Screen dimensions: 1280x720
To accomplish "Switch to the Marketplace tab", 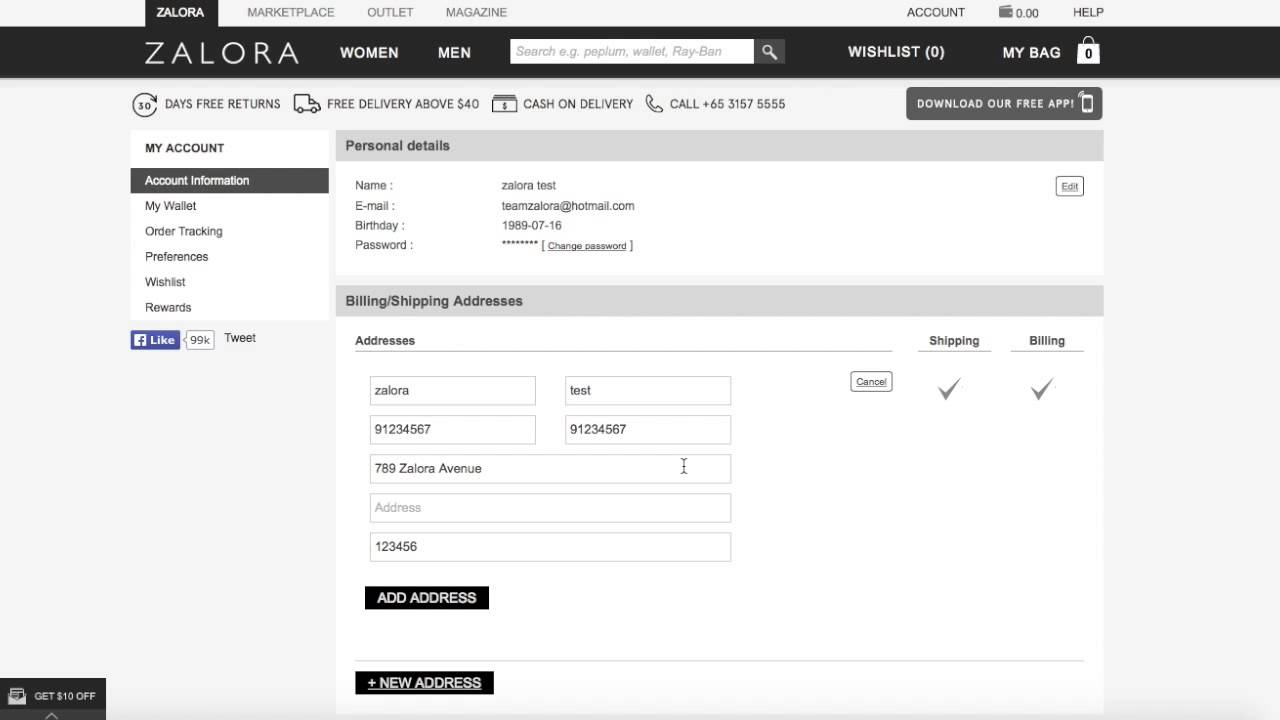I will [x=291, y=12].
